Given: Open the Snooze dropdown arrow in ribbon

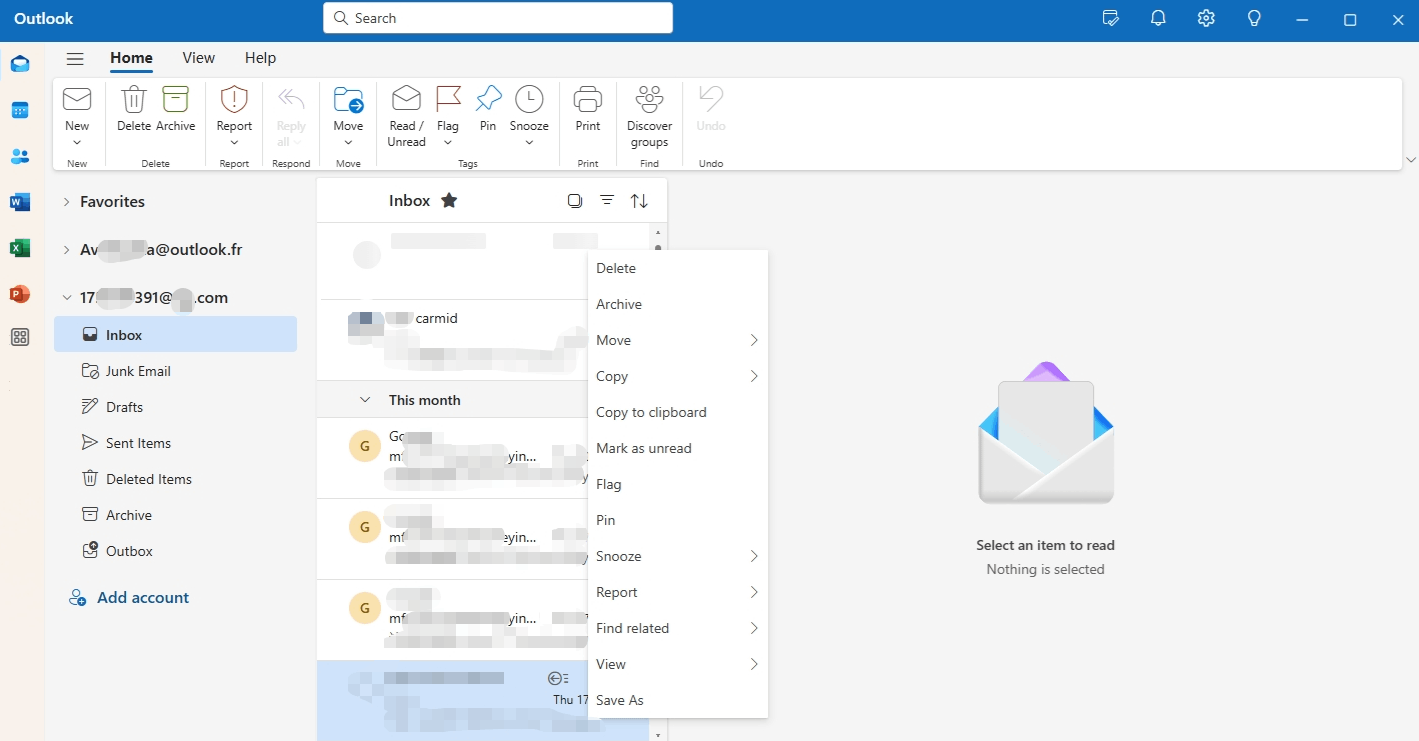Looking at the screenshot, I should click(529, 143).
